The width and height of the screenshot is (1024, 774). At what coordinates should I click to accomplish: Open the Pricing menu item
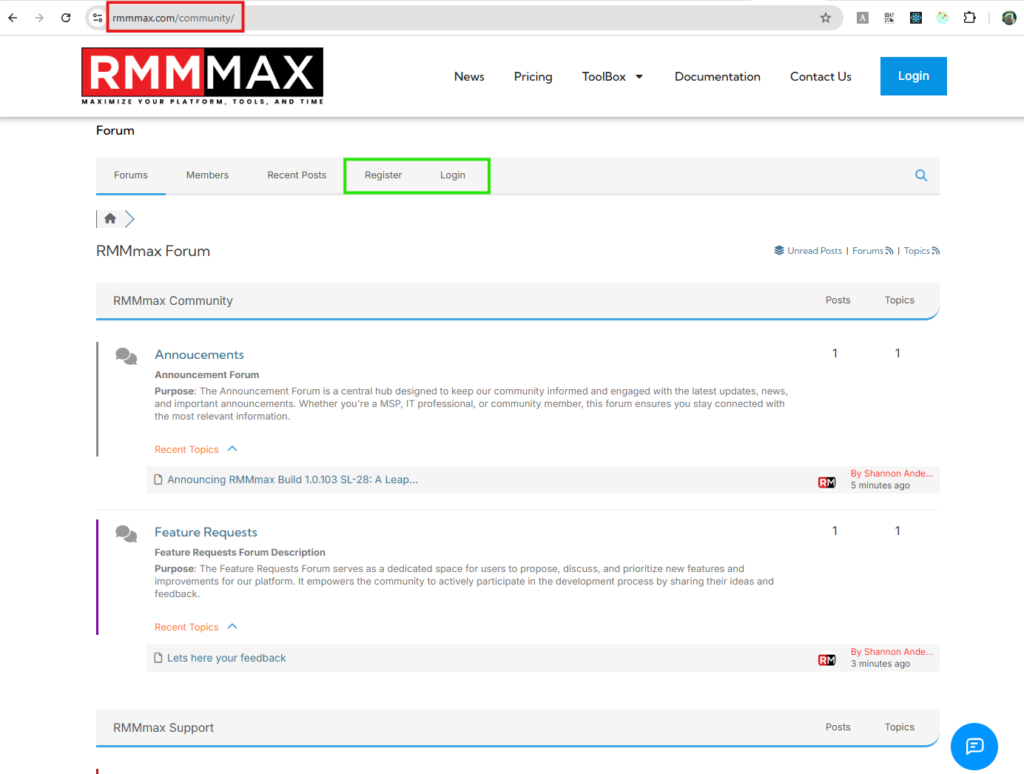(533, 76)
